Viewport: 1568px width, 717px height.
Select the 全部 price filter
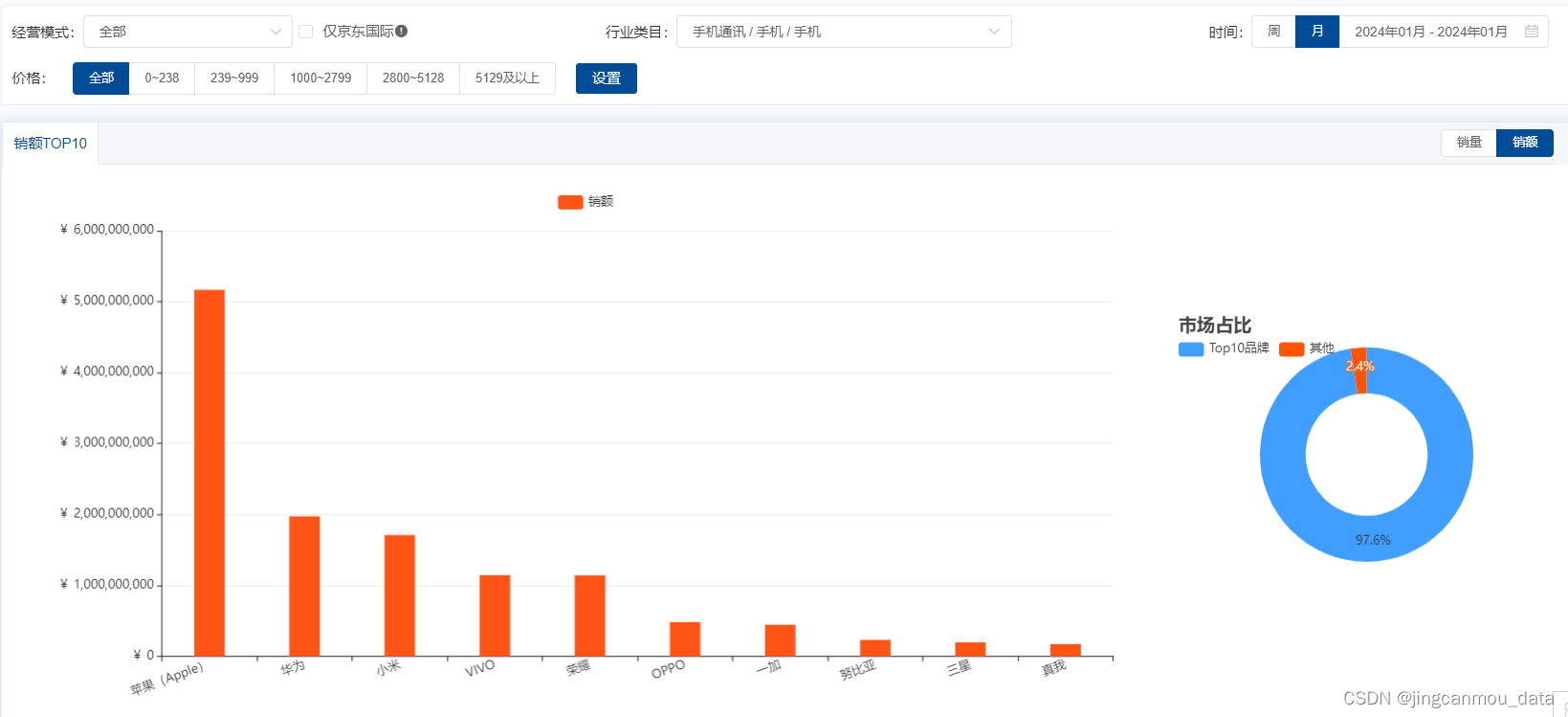click(101, 78)
